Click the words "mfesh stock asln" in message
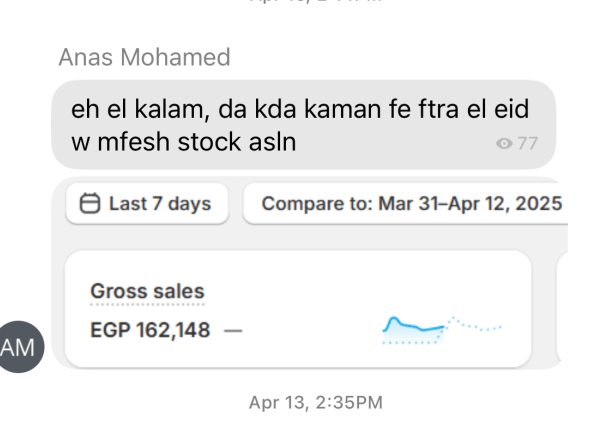The width and height of the screenshot is (605, 426). click(x=197, y=142)
